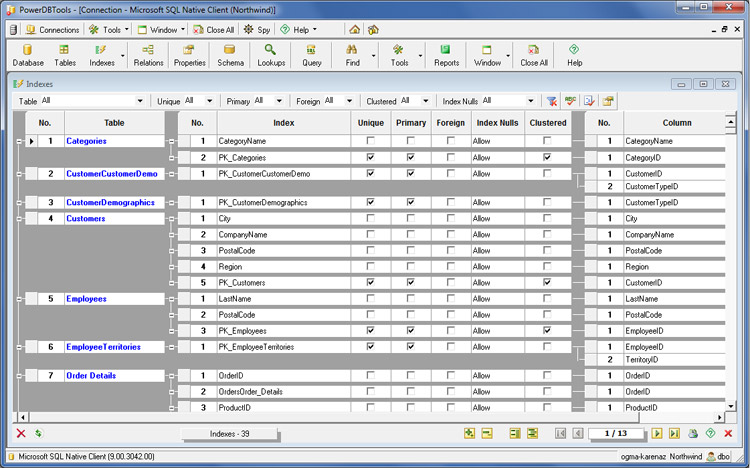The height and width of the screenshot is (468, 750).
Task: Toggle Primary checkbox for PK_Employees row
Action: click(x=411, y=331)
